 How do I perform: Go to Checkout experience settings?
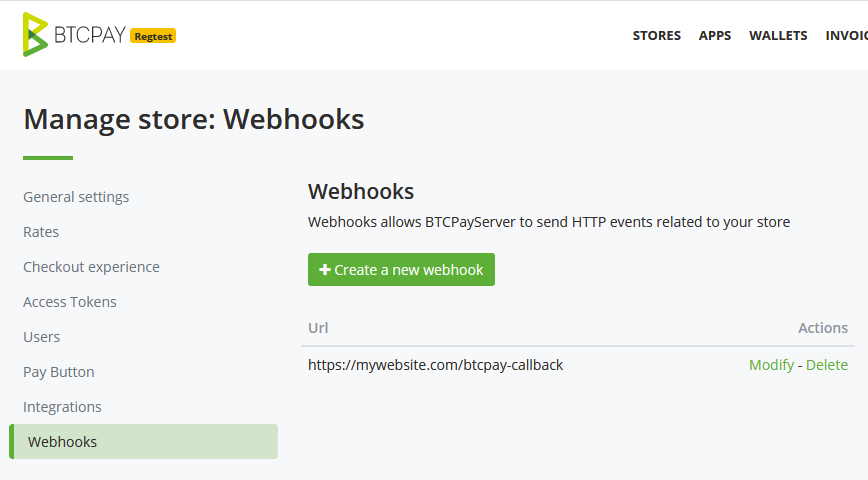click(x=91, y=267)
